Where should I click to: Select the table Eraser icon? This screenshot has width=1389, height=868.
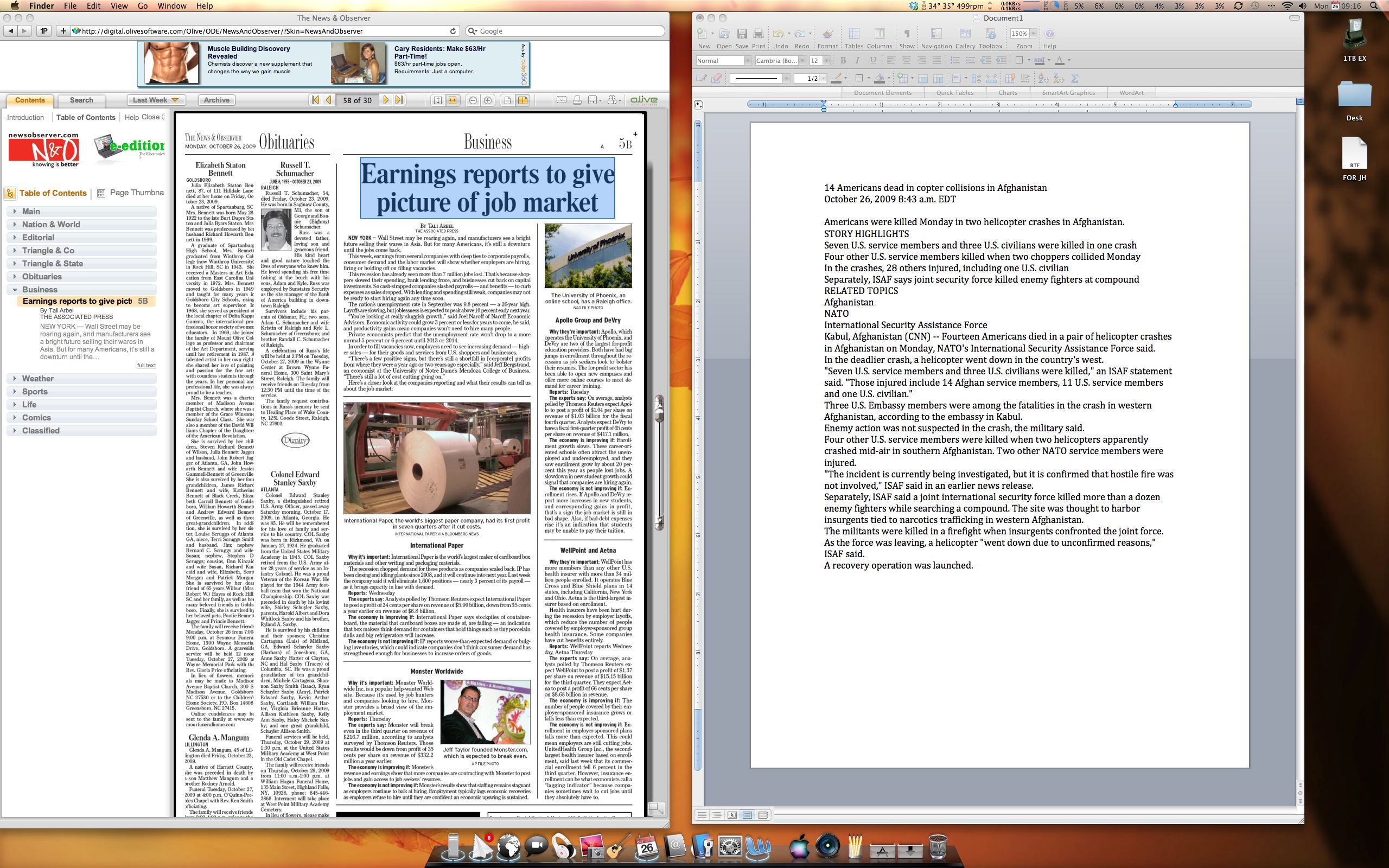pos(716,78)
